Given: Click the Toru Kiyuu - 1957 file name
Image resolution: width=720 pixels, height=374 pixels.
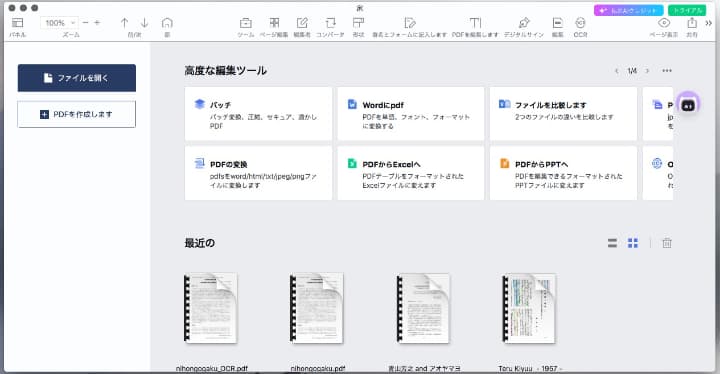Looking at the screenshot, I should click(x=530, y=368).
